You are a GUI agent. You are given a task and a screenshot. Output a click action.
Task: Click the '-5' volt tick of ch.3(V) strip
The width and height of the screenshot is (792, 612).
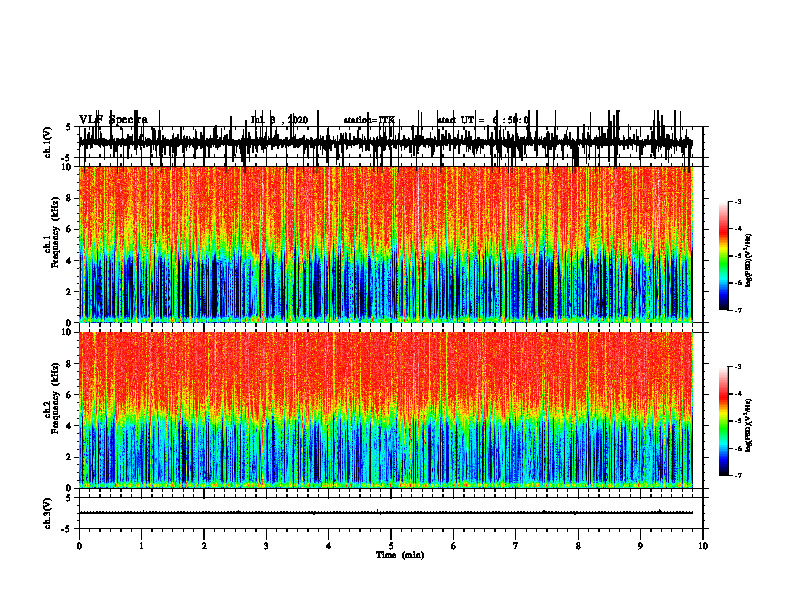(x=67, y=529)
